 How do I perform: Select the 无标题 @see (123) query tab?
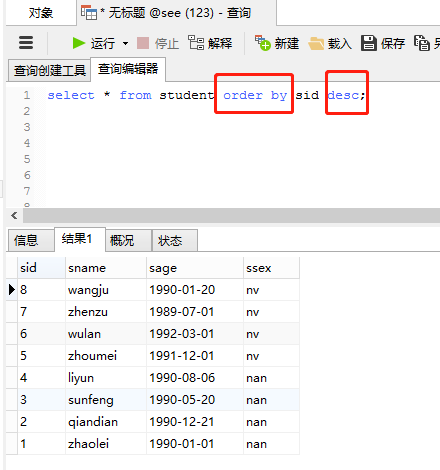176,13
